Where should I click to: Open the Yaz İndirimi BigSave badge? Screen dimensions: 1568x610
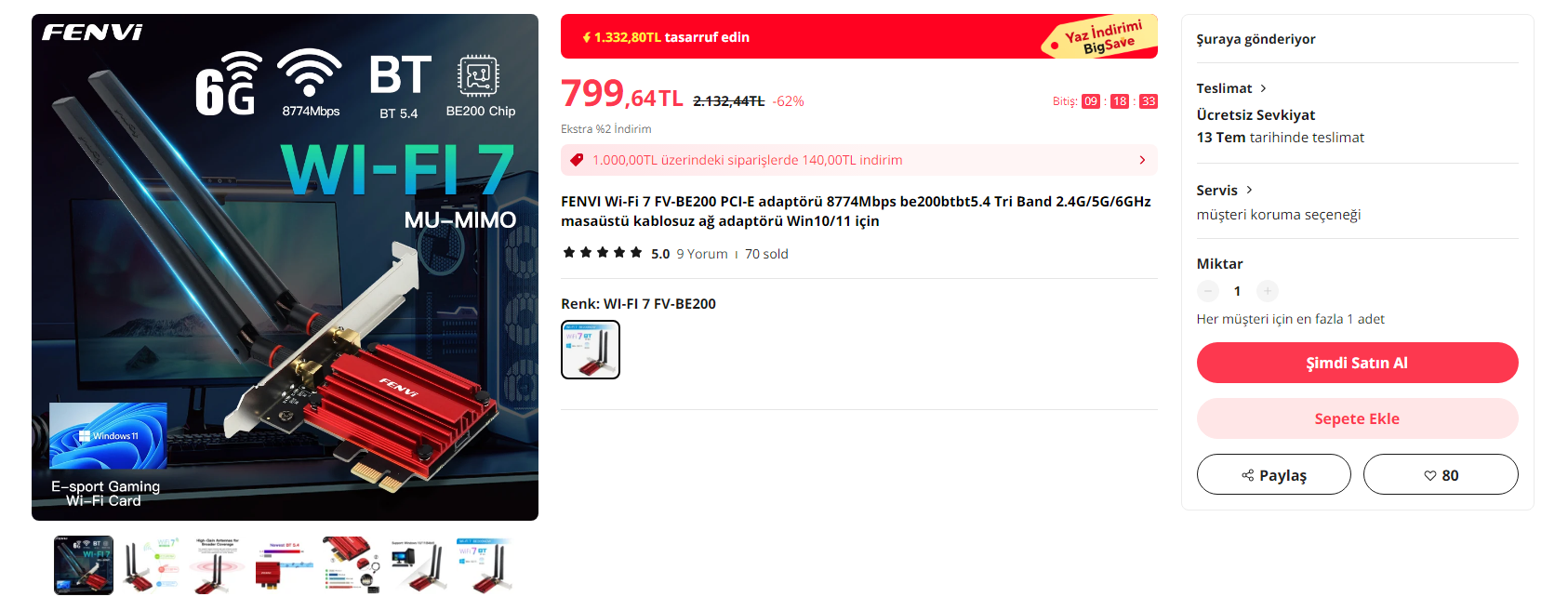tap(1102, 37)
